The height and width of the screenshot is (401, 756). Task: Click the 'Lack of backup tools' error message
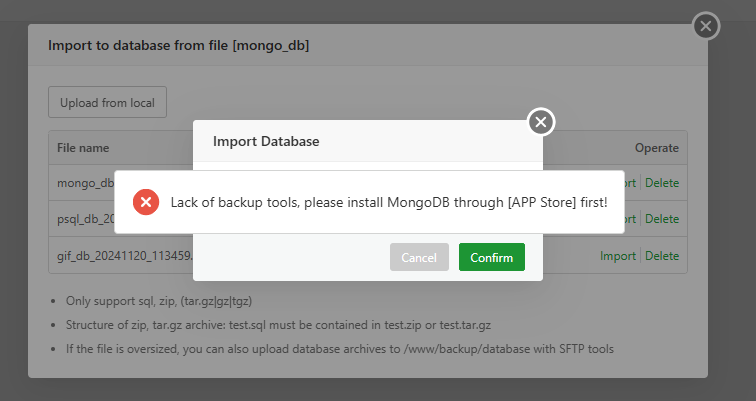[x=389, y=202]
